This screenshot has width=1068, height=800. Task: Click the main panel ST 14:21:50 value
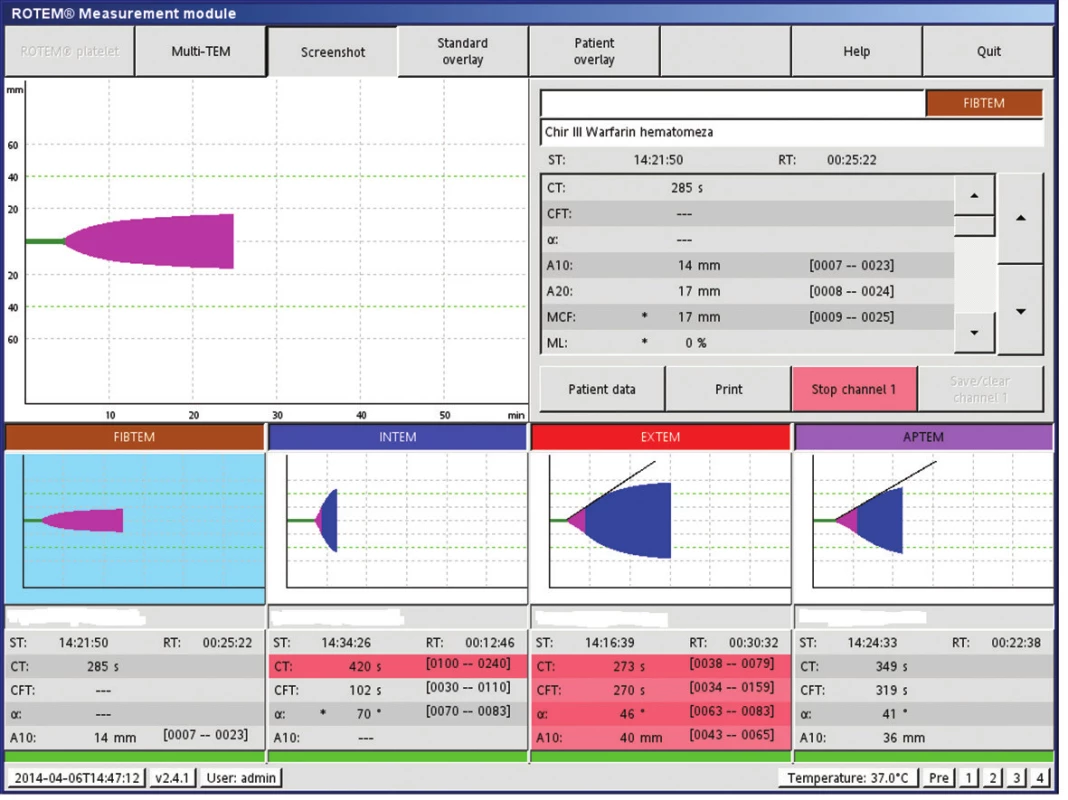(x=658, y=160)
